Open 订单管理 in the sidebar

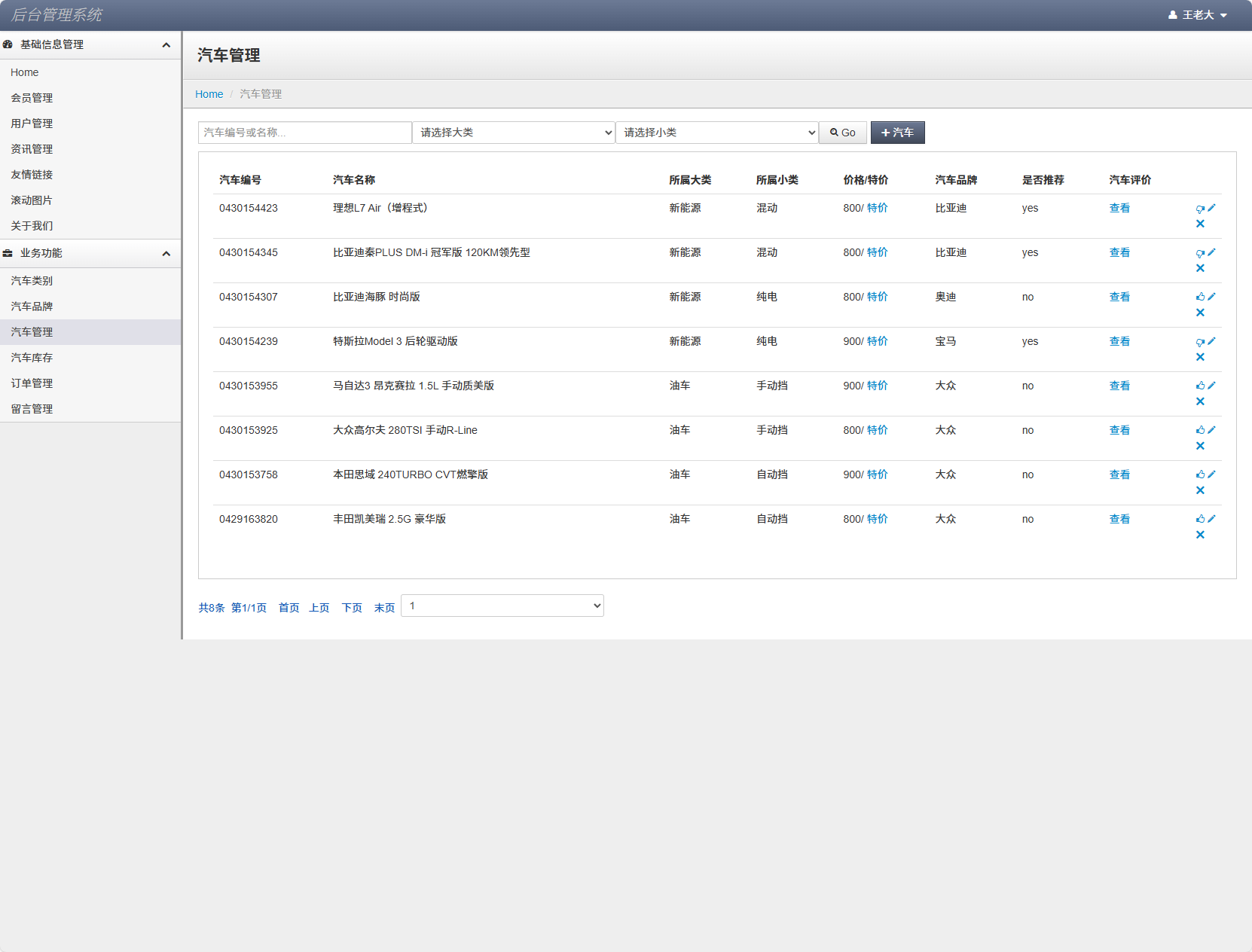coord(32,383)
